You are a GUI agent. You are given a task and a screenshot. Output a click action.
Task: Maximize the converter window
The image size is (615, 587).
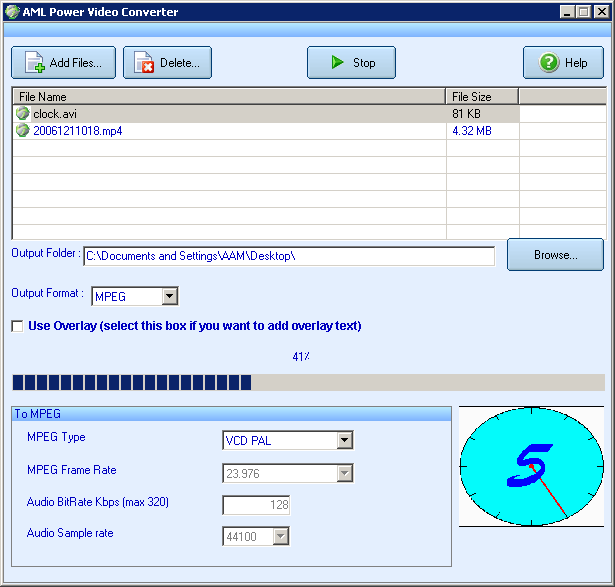click(x=584, y=12)
